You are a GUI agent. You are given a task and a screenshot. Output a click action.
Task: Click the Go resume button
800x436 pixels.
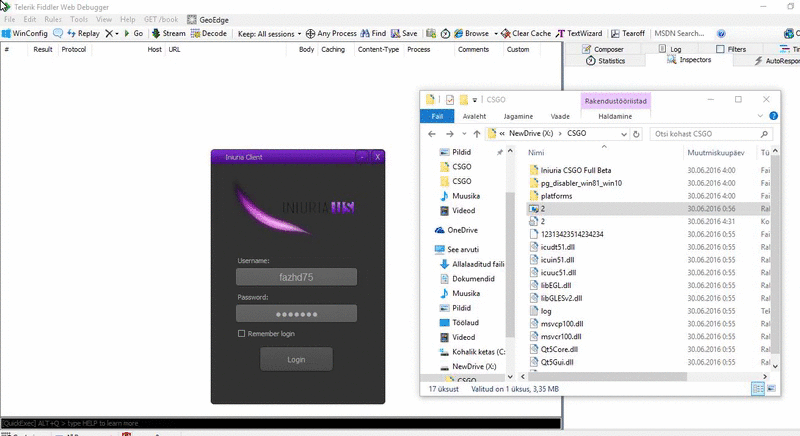[x=134, y=33]
